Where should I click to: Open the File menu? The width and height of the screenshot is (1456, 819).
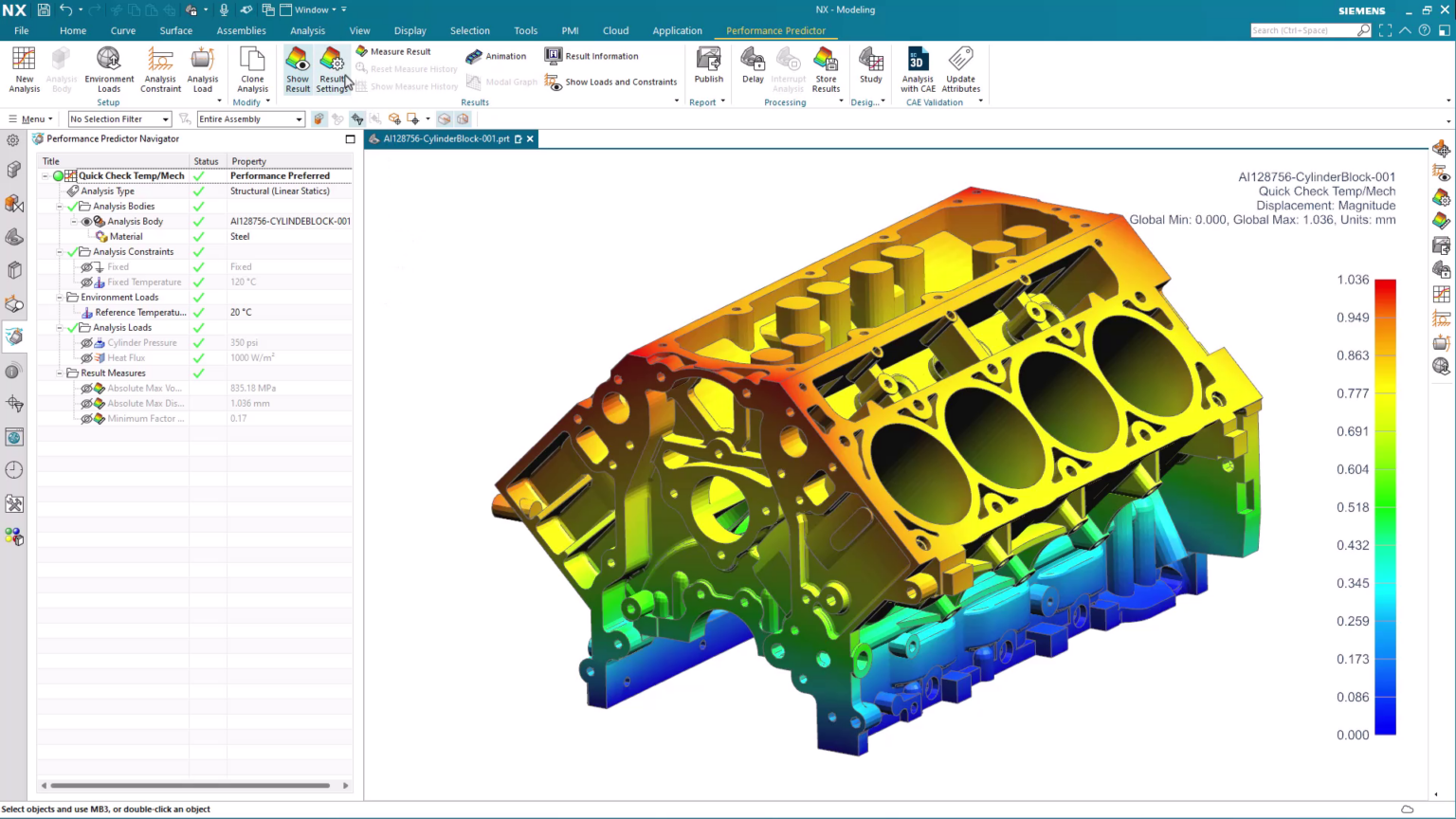click(22, 30)
